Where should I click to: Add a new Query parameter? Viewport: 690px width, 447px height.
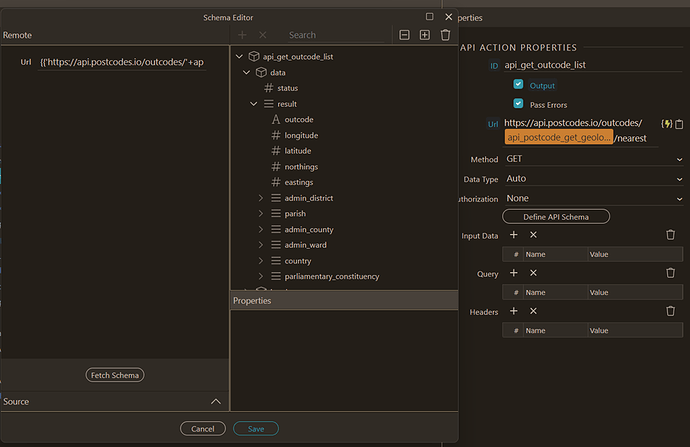[514, 273]
